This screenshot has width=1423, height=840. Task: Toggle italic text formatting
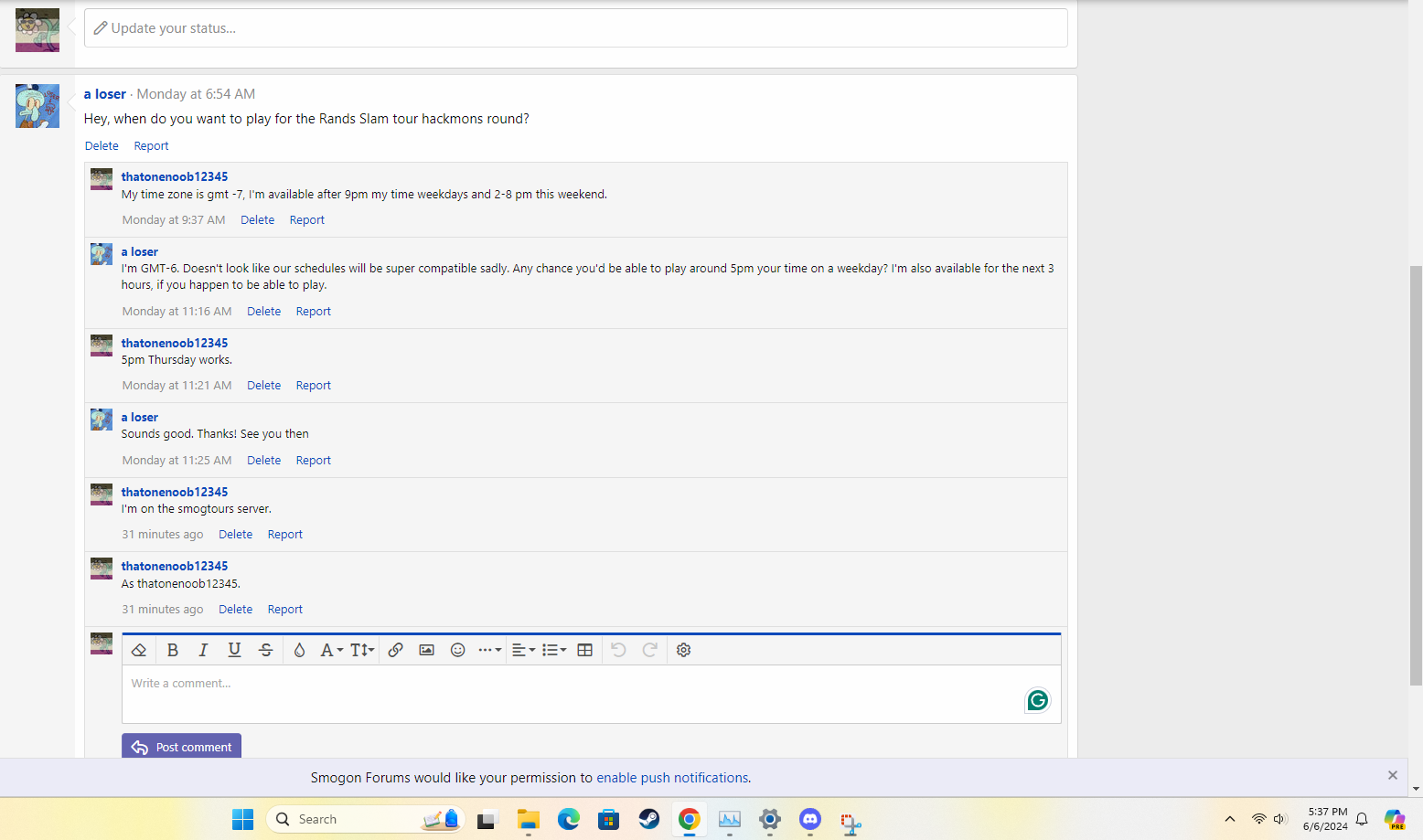tap(203, 650)
